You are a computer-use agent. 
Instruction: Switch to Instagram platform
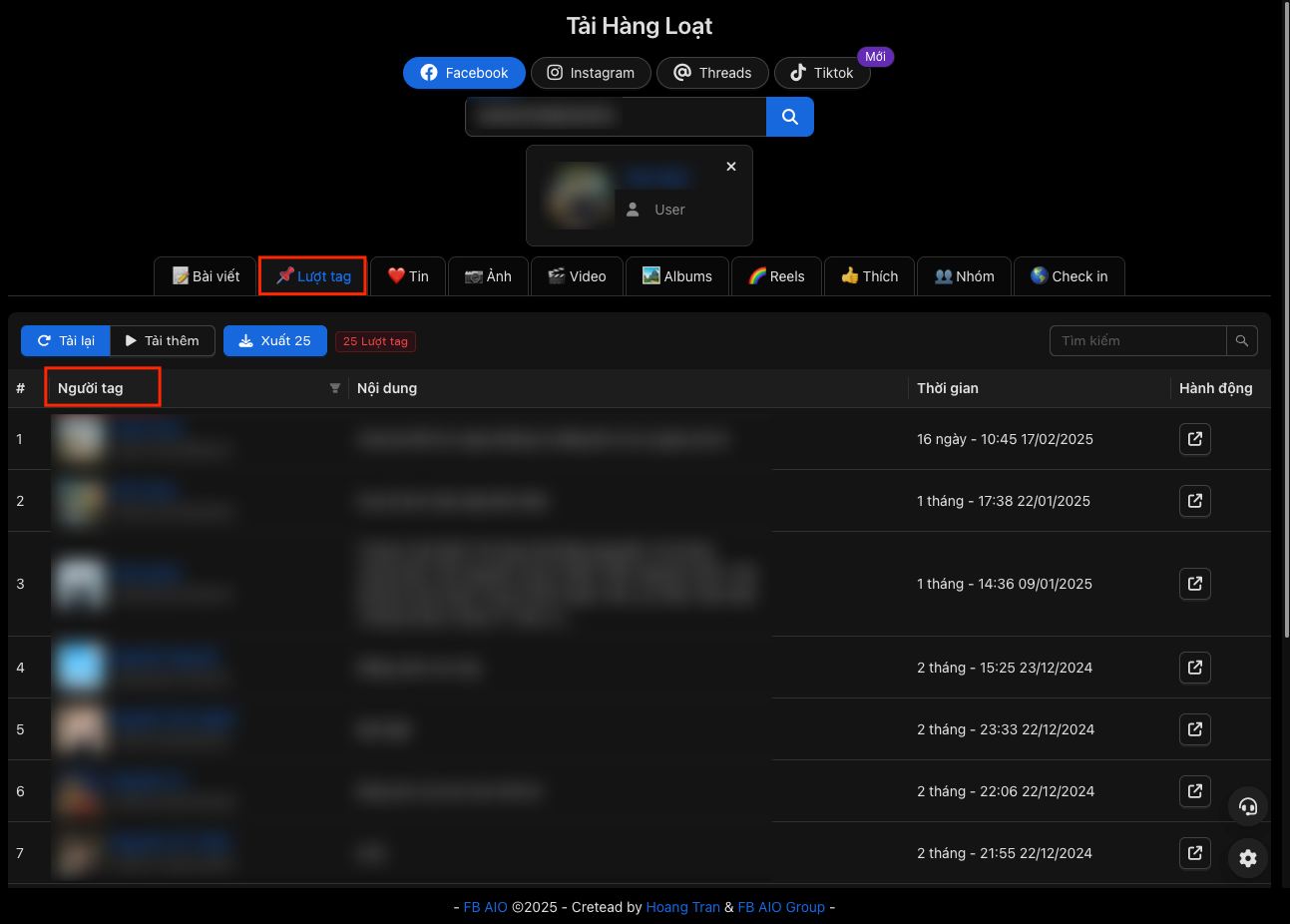click(x=591, y=73)
